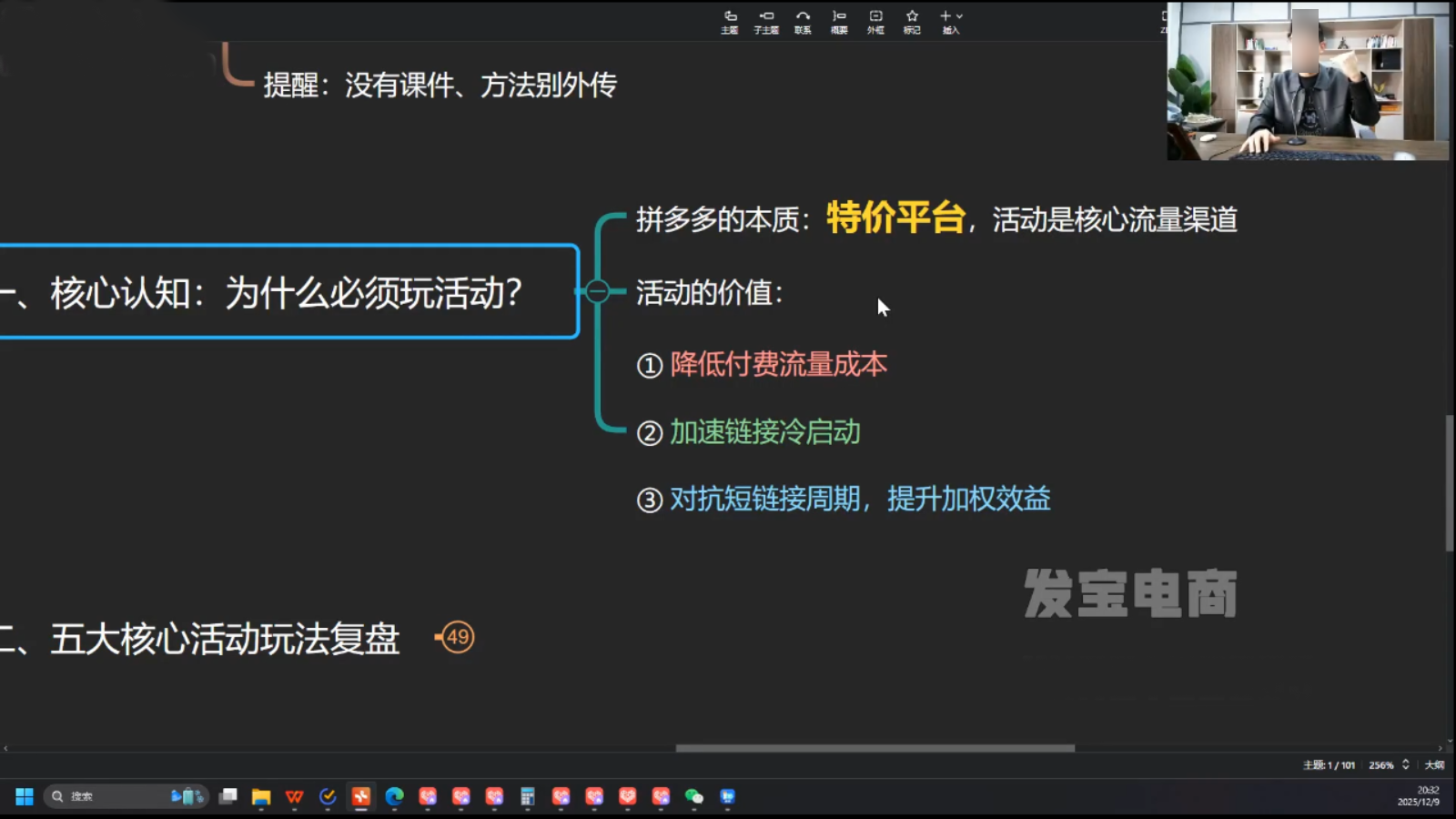Viewport: 1456px width, 819px height.
Task: Switch to 大纲 (Outline) view
Action: (x=1433, y=765)
